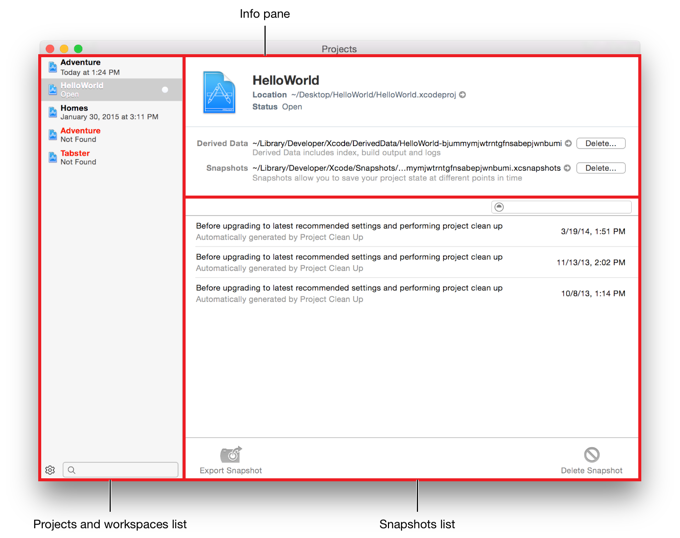Click the open-status dot on HelloWorld row
Image resolution: width=680 pixels, height=538 pixels.
(165, 90)
